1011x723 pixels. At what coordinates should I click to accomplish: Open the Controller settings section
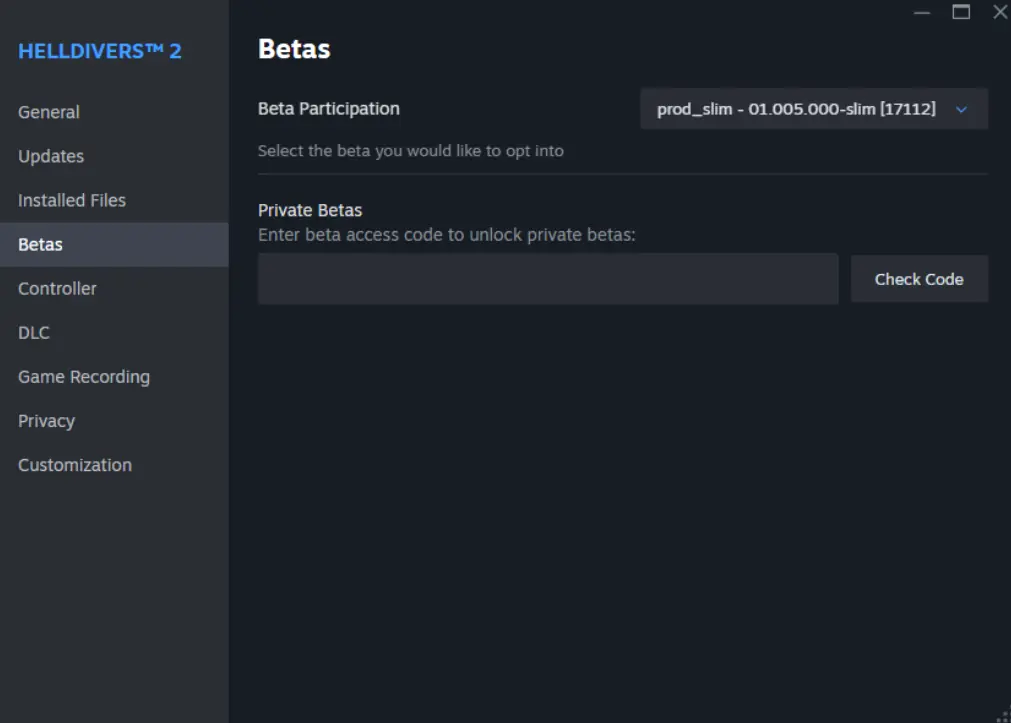click(x=57, y=288)
